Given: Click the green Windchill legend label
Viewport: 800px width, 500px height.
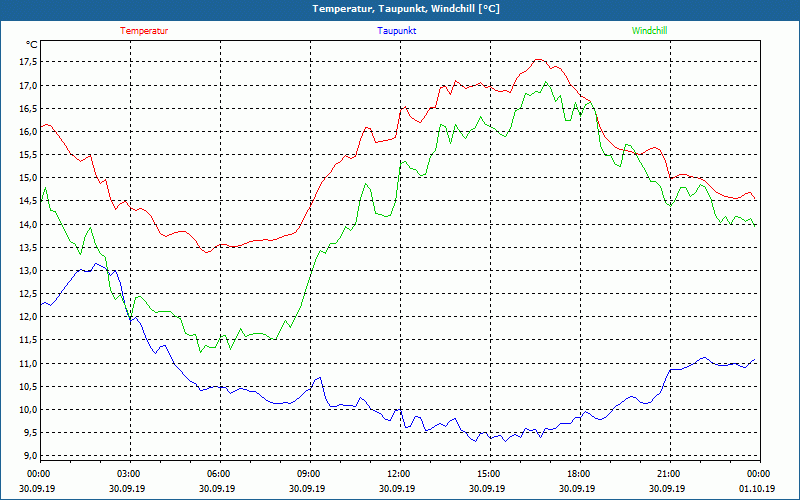Looking at the screenshot, I should pyautogui.click(x=649, y=31).
